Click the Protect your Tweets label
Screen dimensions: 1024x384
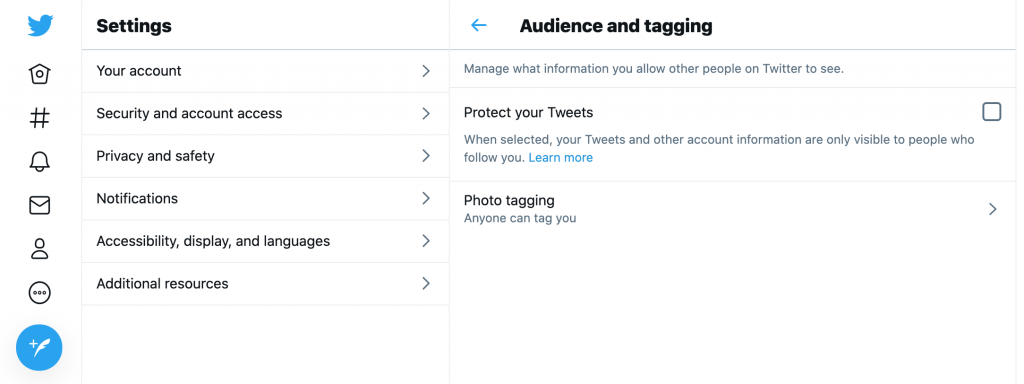[528, 112]
